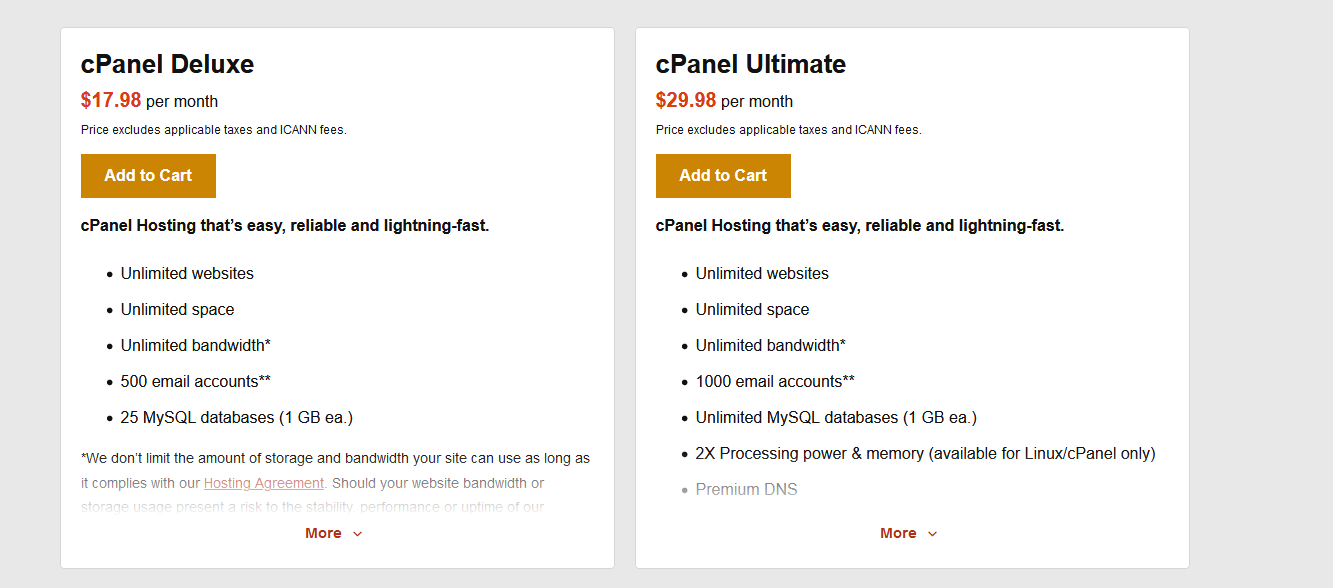Click the faded Premium DNS item

coord(747,489)
